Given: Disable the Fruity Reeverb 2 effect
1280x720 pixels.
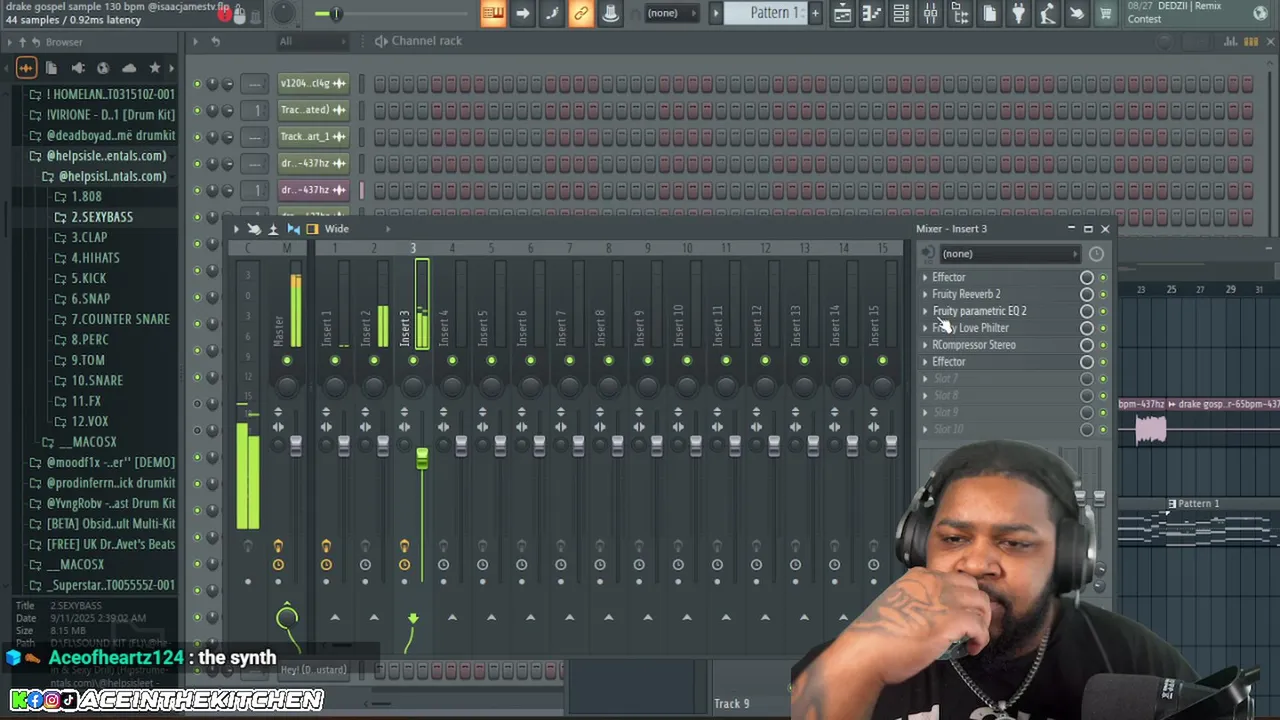Looking at the screenshot, I should click(x=1103, y=295).
